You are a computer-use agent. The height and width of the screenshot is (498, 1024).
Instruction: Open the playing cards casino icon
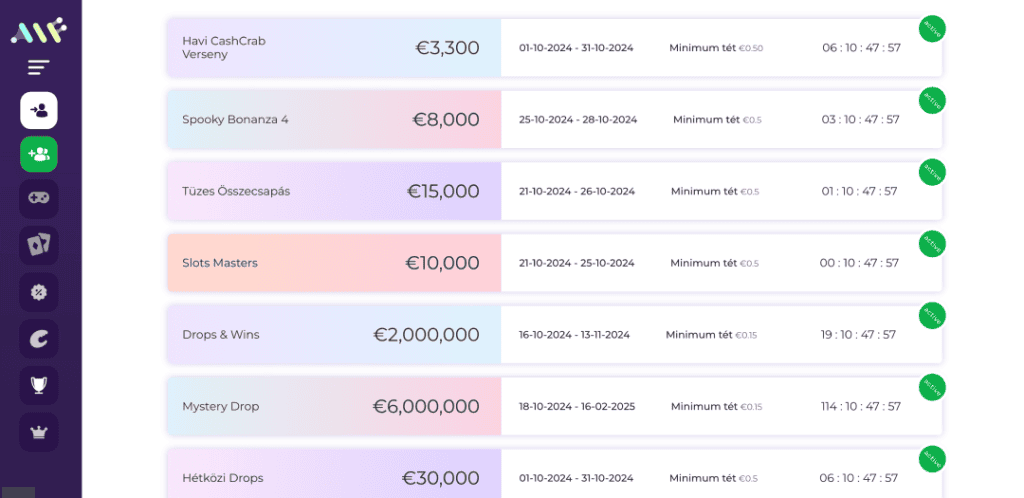(x=39, y=244)
